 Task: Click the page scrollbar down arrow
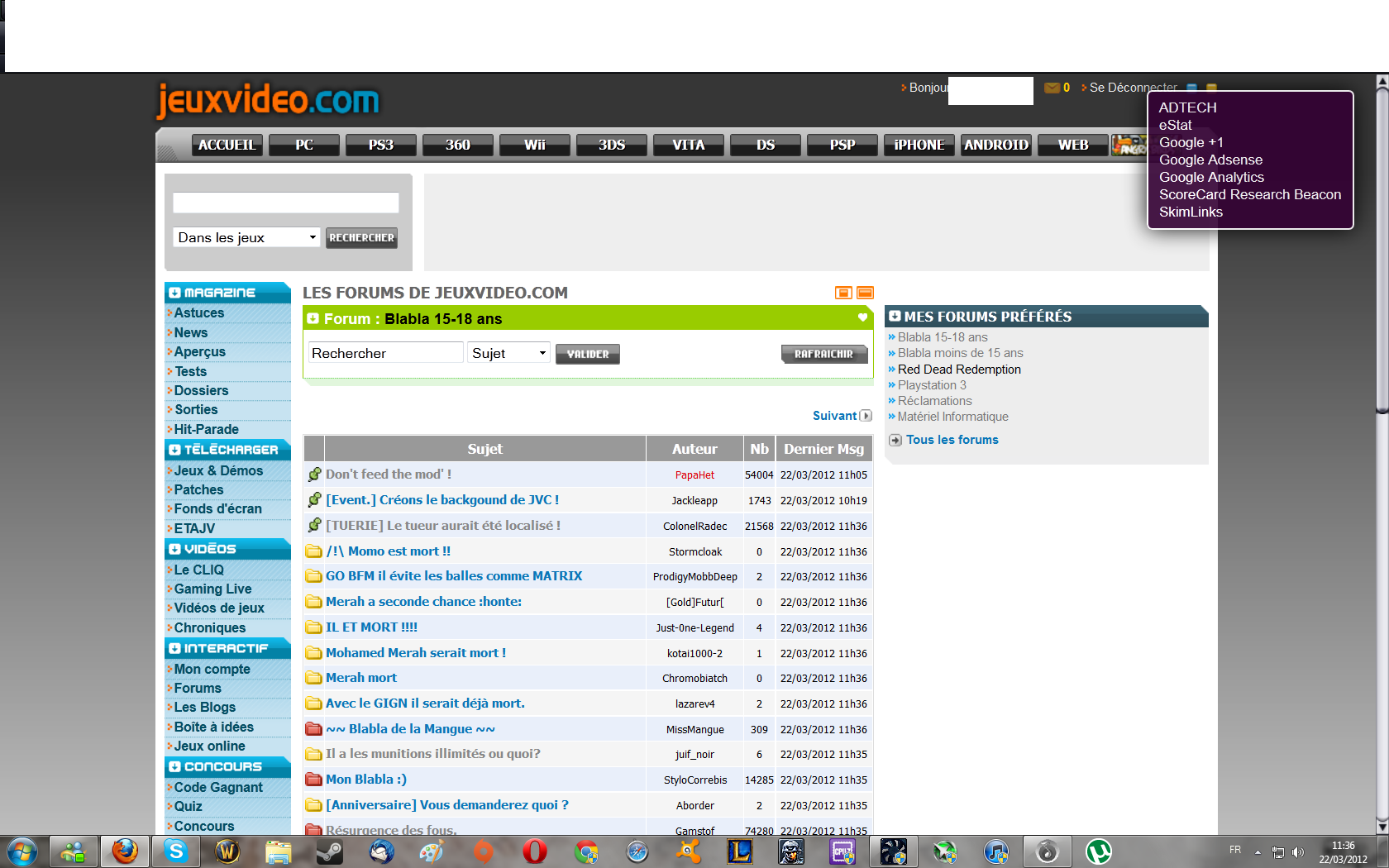pyautogui.click(x=1382, y=827)
